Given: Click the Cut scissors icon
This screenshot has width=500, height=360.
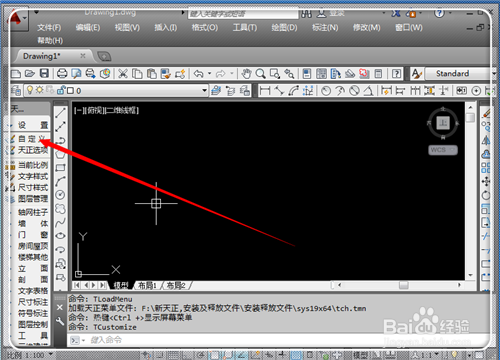Looking at the screenshot, I should (123, 73).
